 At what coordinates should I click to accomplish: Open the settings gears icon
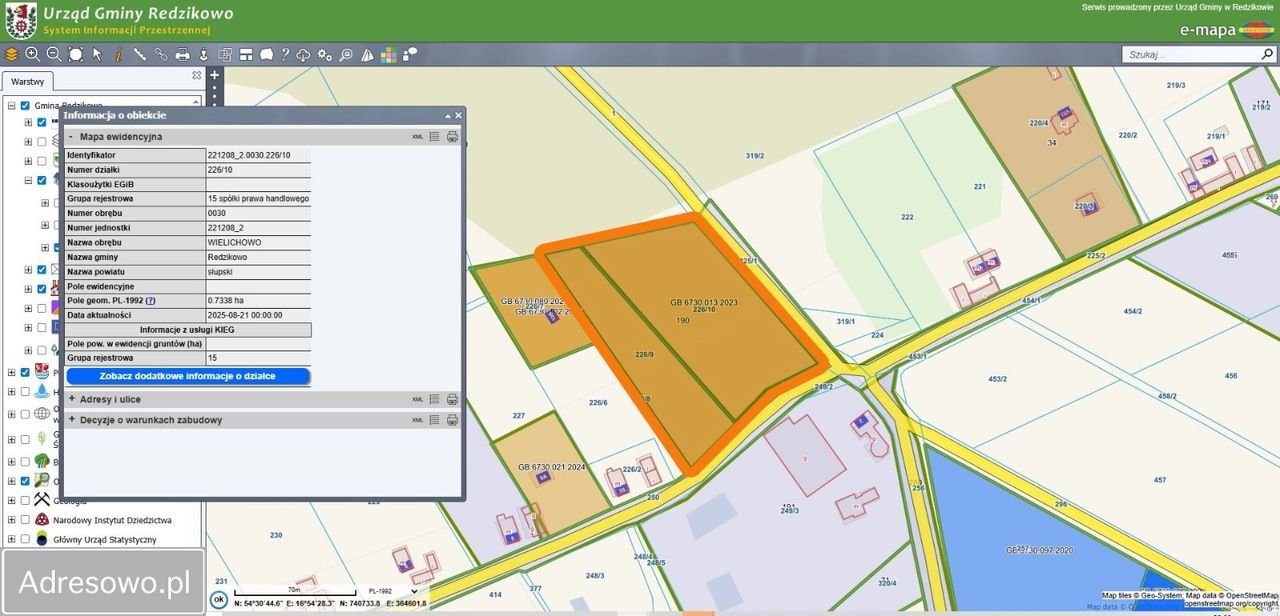(324, 54)
